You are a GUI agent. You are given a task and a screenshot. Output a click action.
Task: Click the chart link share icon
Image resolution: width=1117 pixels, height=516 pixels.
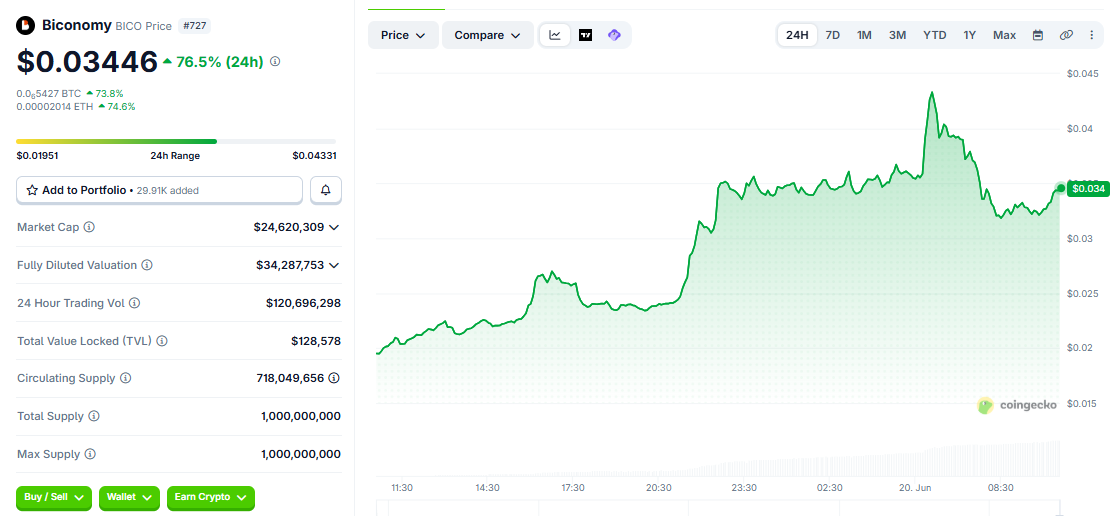1066,35
